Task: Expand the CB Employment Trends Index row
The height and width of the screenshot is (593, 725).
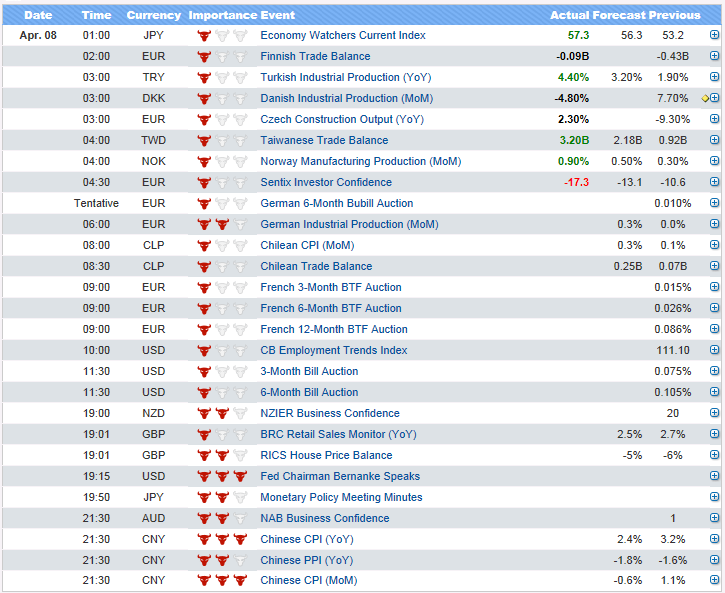Action: [714, 350]
